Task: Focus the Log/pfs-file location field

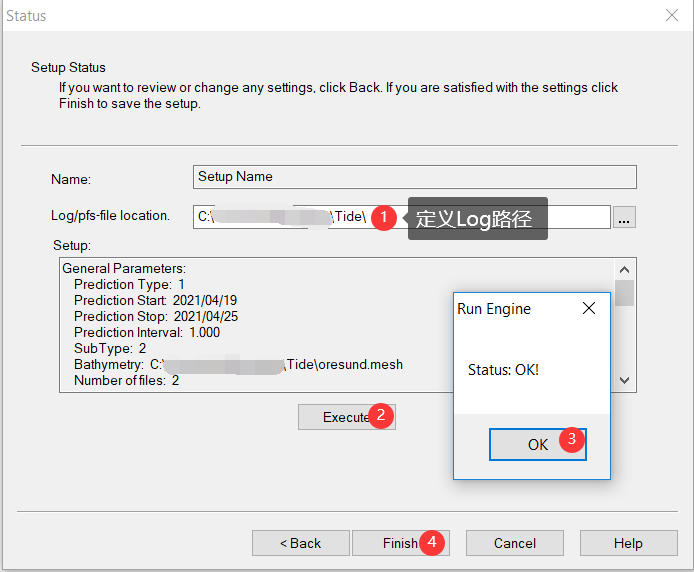Action: 280,217
